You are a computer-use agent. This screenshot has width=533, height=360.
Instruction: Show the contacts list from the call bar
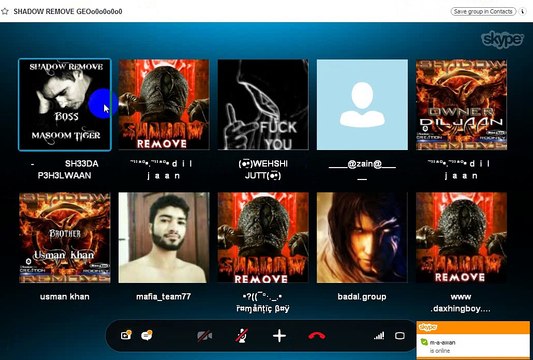tap(126, 336)
